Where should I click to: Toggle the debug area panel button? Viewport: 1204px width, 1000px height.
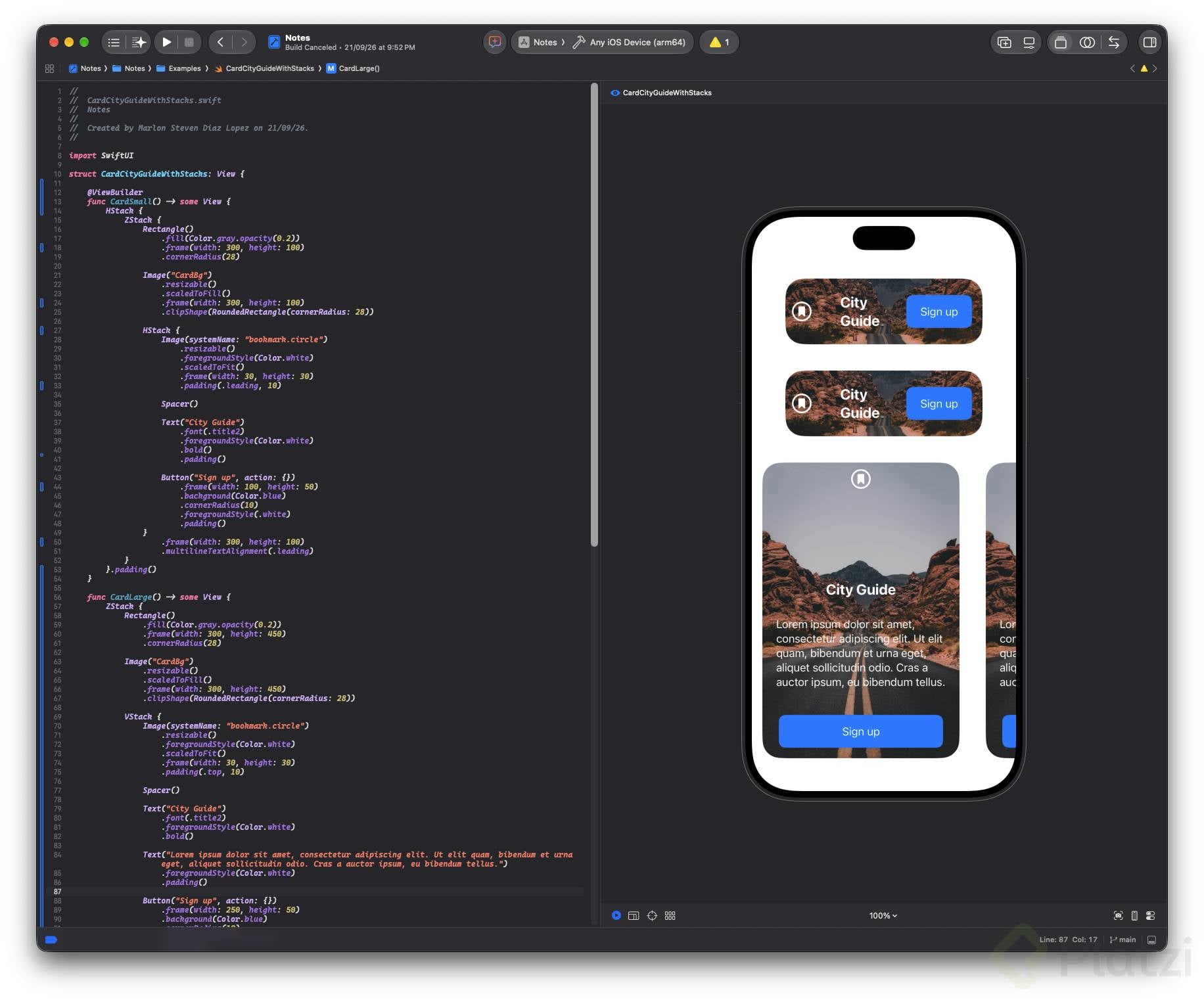coord(1151,940)
